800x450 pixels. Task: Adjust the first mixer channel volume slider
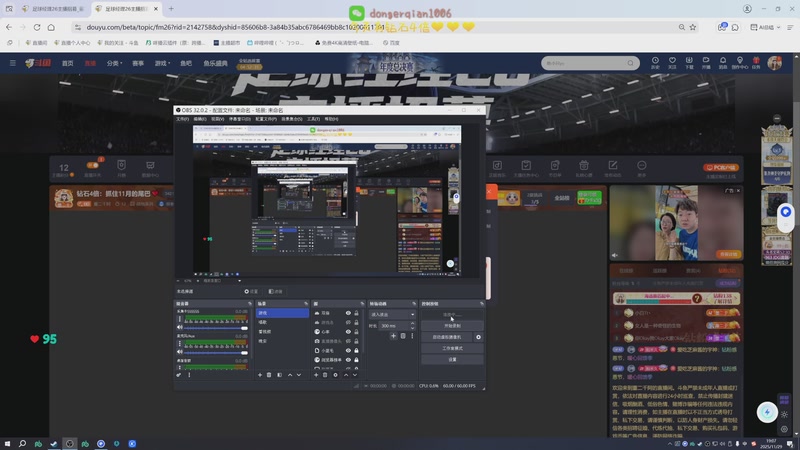tap(215, 328)
